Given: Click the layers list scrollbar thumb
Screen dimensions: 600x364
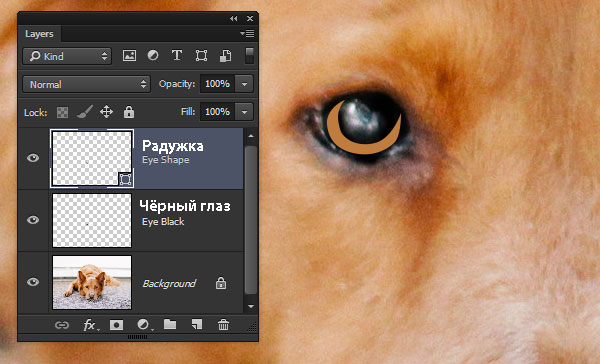Looking at the screenshot, I should (251, 220).
